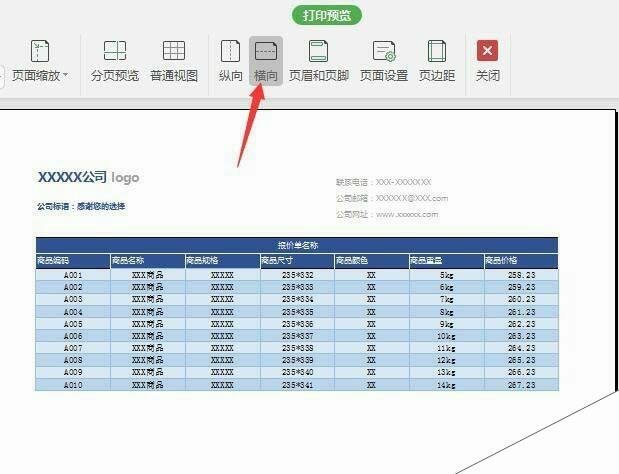This screenshot has width=619, height=474.
Task: Click the 商品名称 column header
Action: click(148, 260)
